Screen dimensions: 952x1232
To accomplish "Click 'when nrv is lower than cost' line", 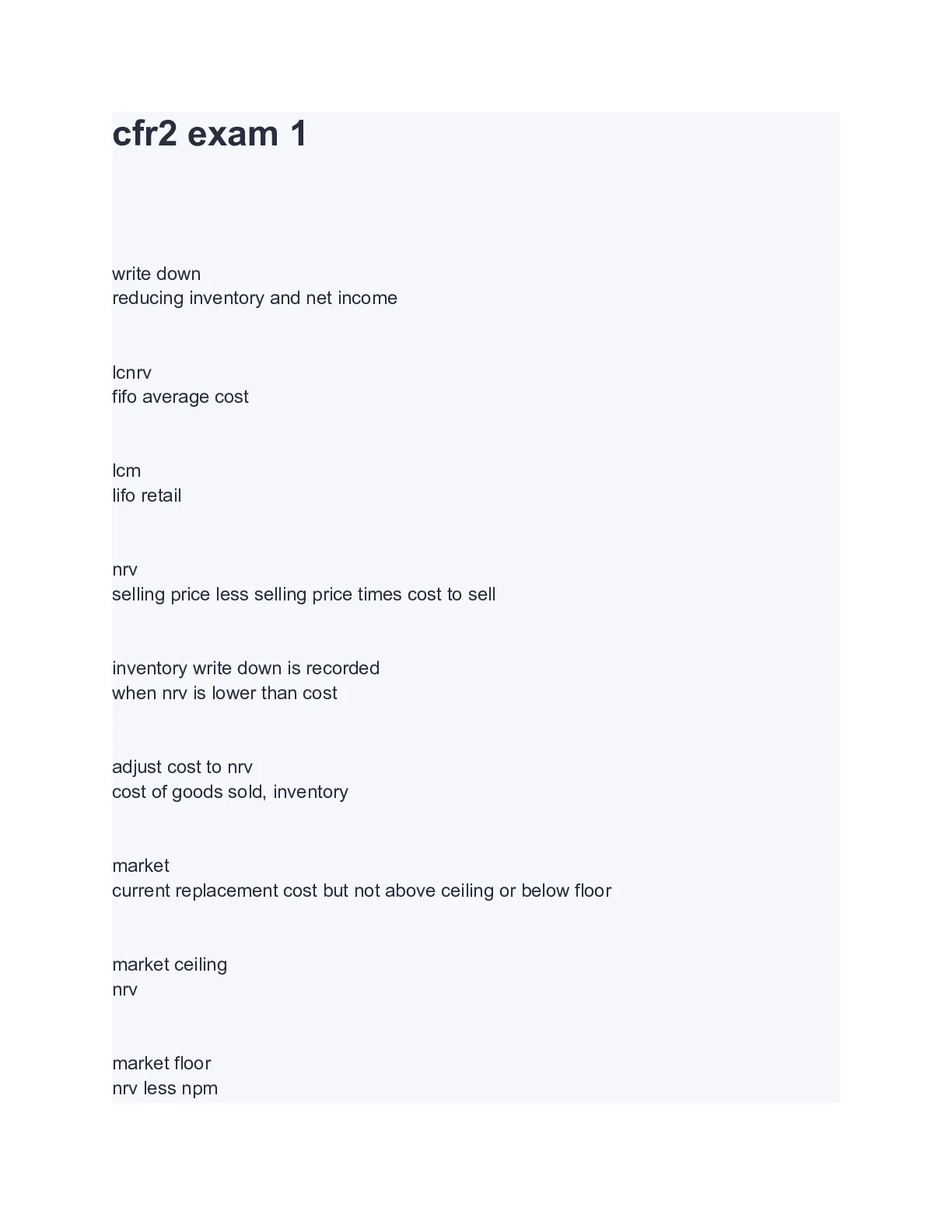I will [x=225, y=693].
